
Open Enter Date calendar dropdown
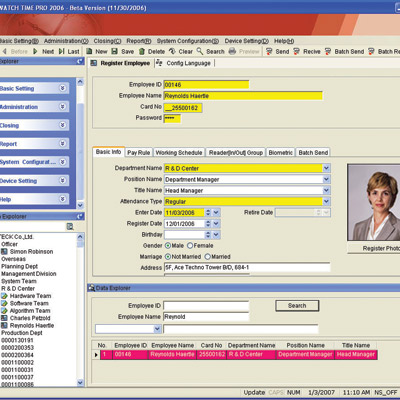pyautogui.click(x=216, y=212)
